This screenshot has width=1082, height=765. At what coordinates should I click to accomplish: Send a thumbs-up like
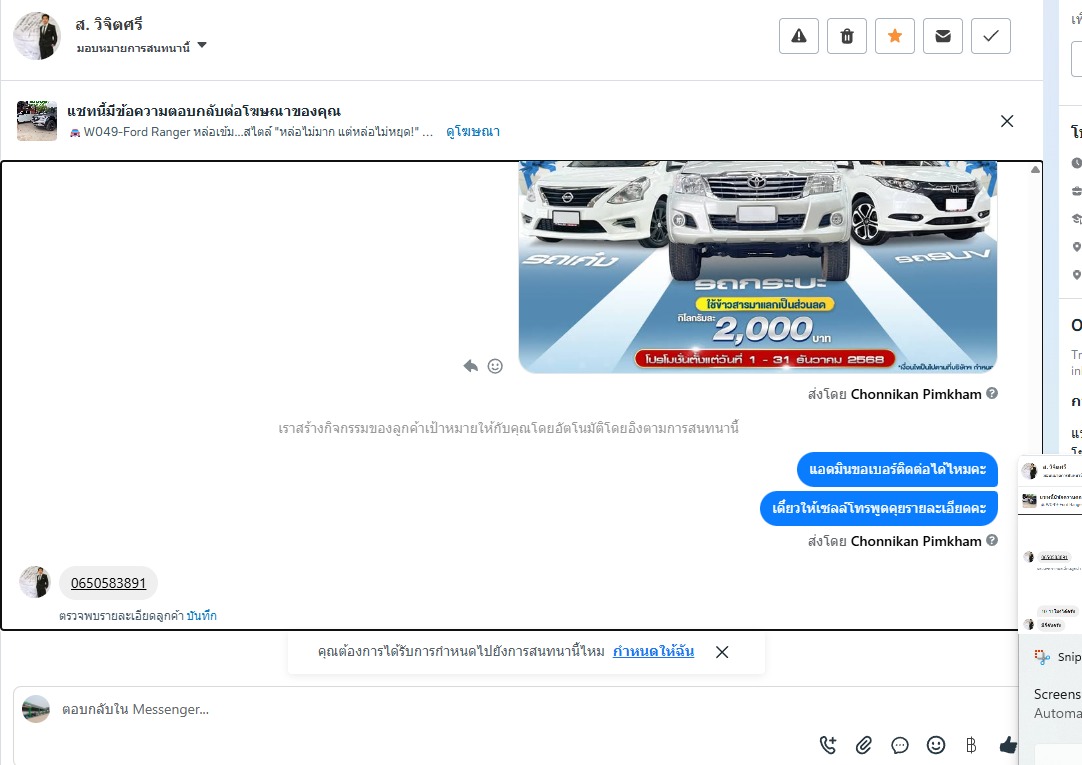click(1007, 745)
